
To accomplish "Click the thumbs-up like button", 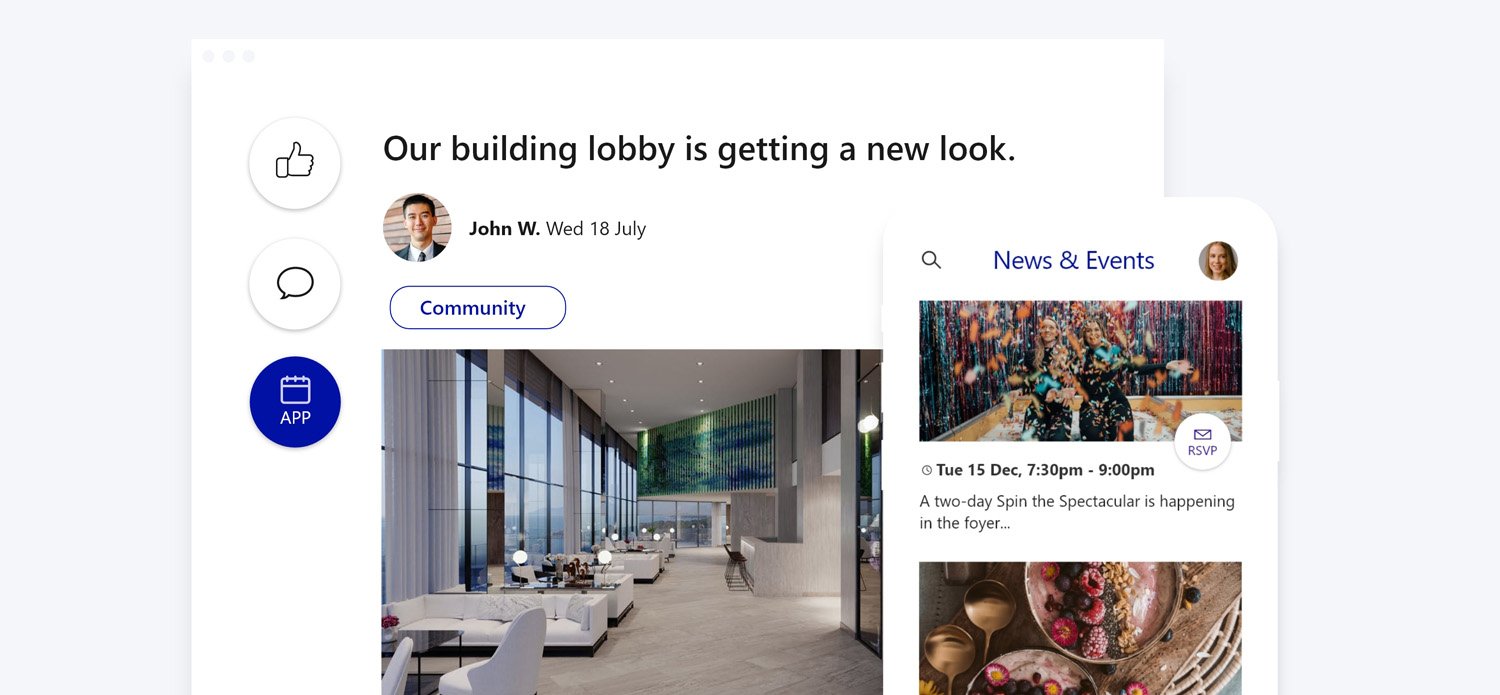I will [x=295, y=163].
